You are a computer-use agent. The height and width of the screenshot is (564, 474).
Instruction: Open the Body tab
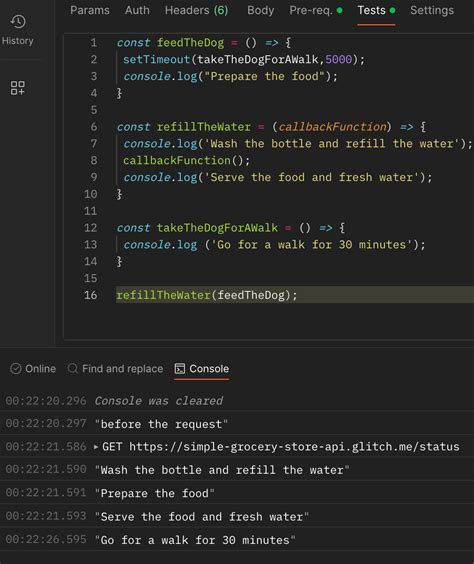[x=260, y=11]
